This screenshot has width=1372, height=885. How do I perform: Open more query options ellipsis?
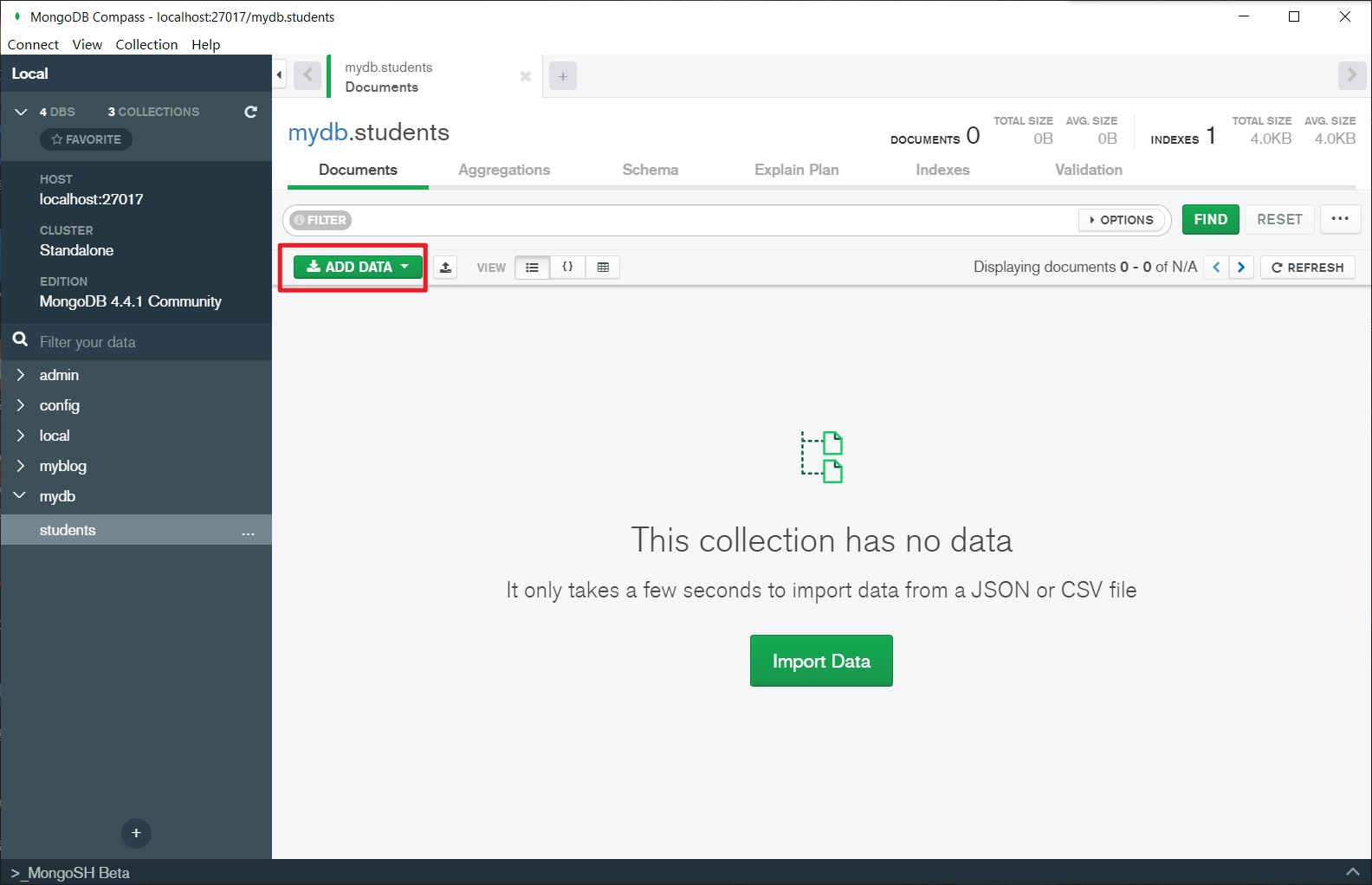click(1340, 219)
